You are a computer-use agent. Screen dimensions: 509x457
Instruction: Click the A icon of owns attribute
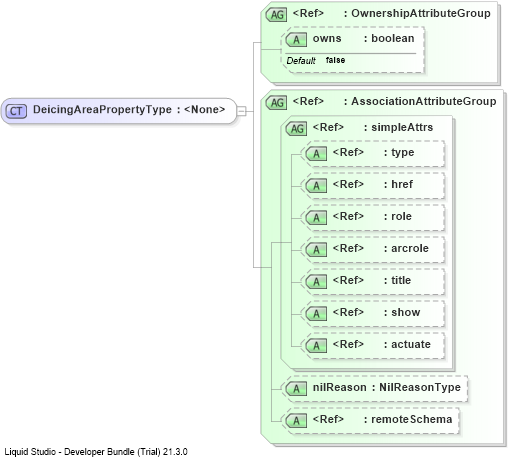click(296, 40)
